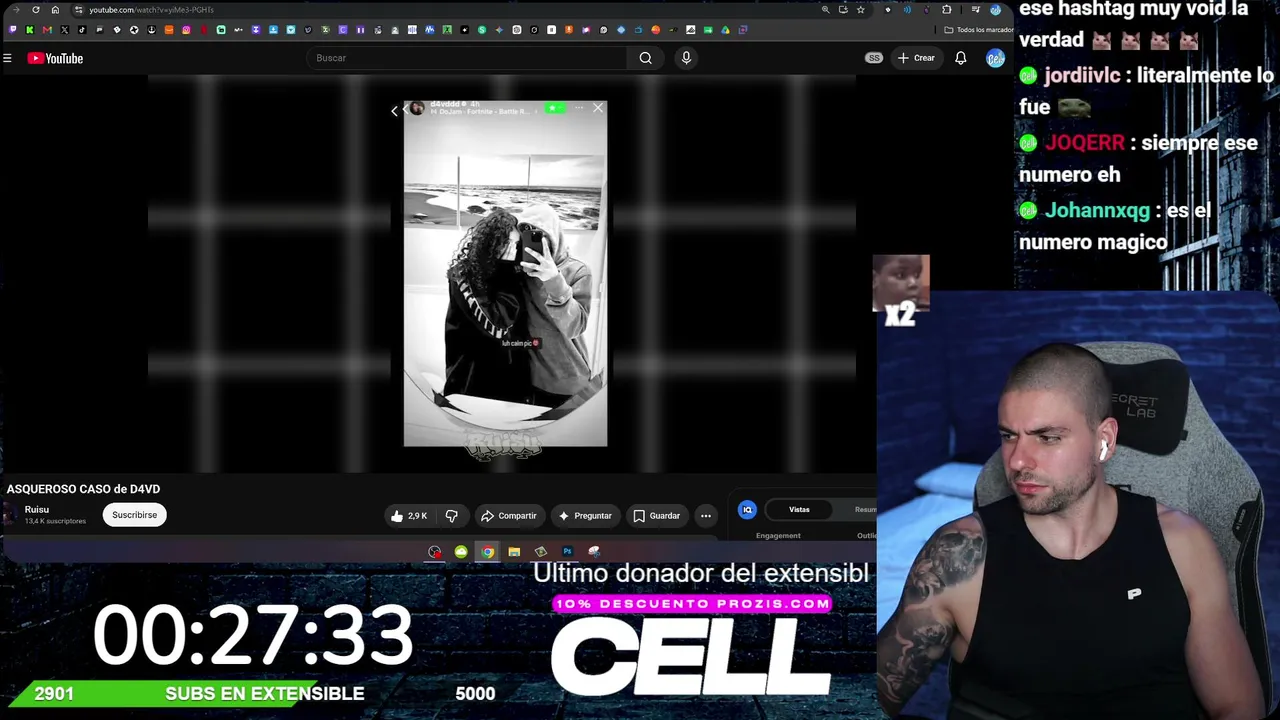Save the video with Guardar
The height and width of the screenshot is (720, 1280).
pos(656,516)
